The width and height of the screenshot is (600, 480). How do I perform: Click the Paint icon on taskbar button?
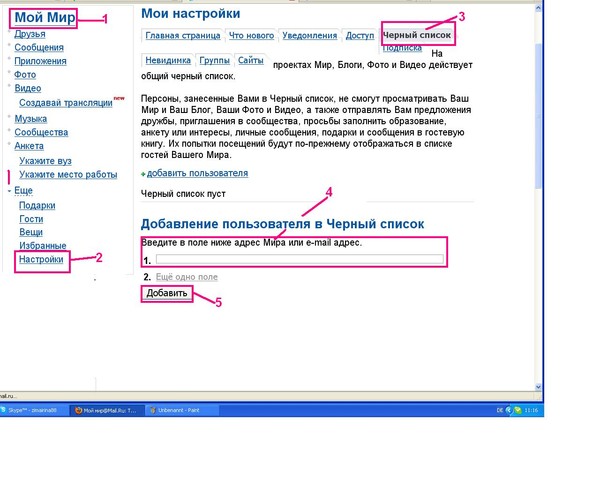153,410
